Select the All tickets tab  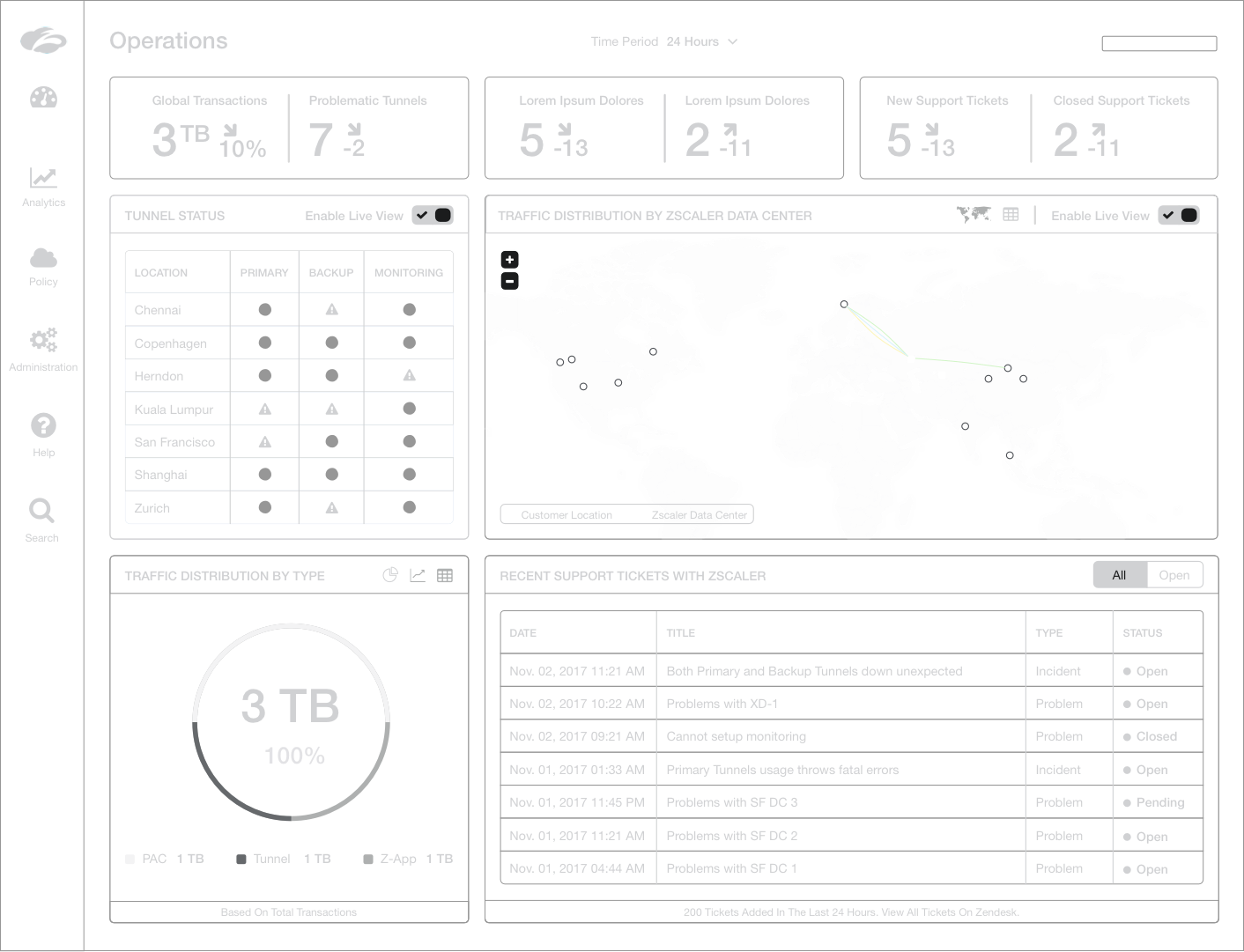[x=1119, y=575]
